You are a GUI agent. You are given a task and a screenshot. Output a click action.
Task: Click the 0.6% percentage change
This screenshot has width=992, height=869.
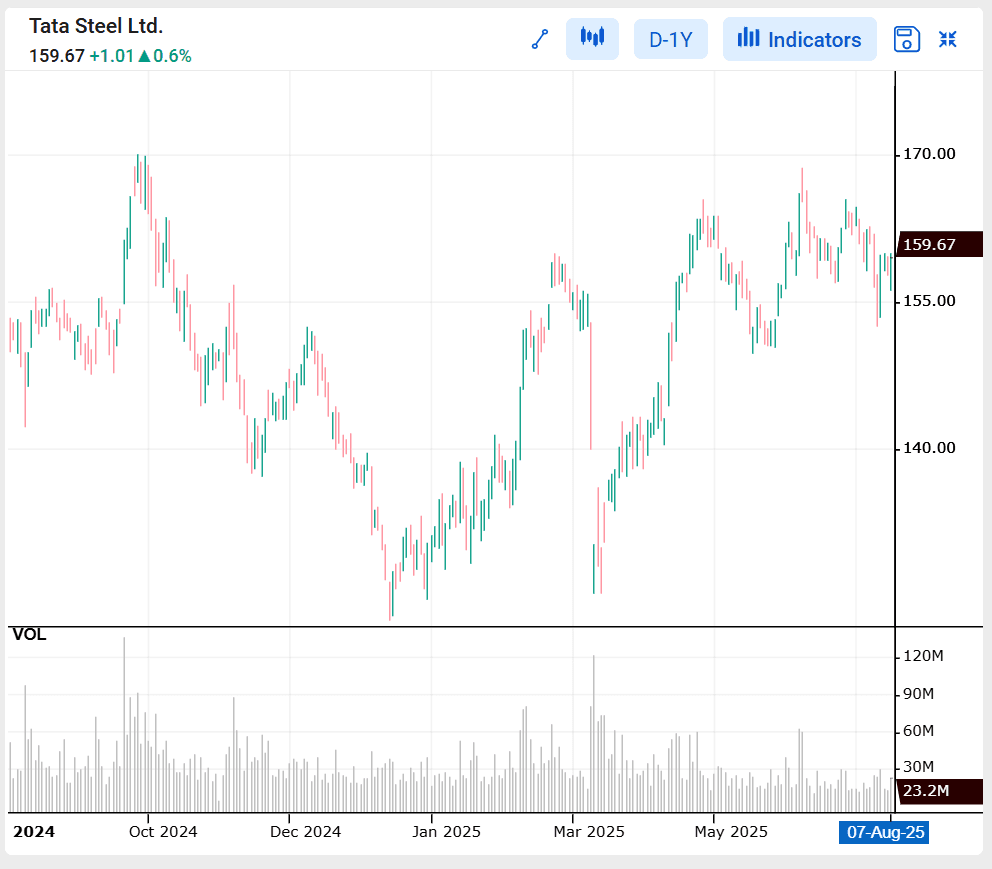click(172, 56)
